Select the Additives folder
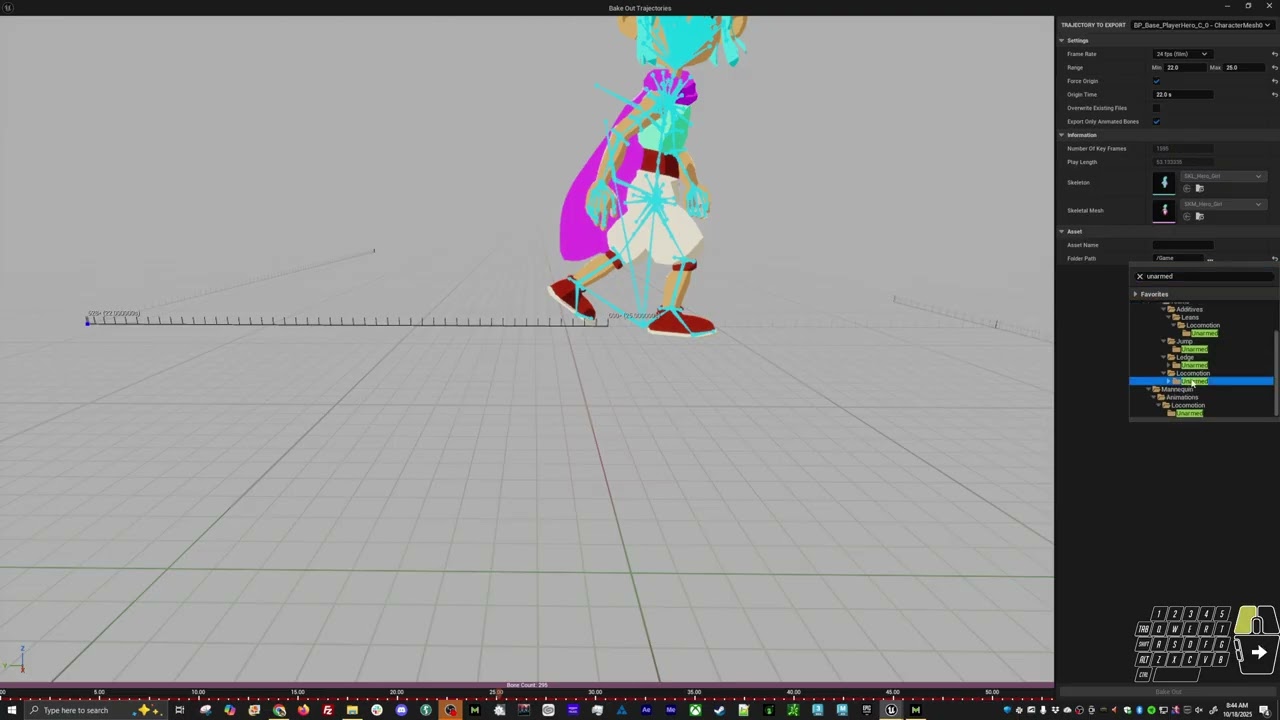 coord(1189,309)
